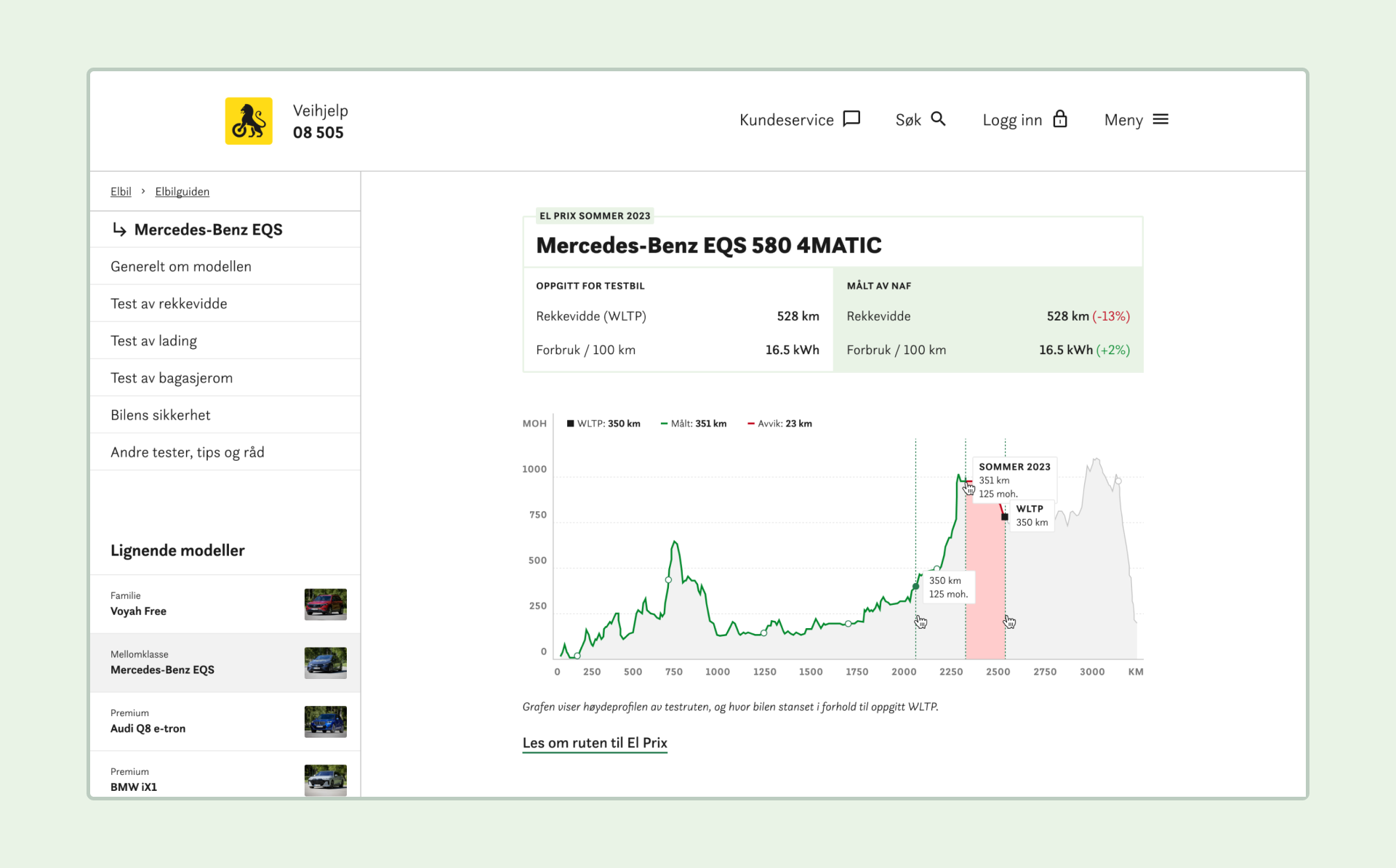The image size is (1396, 868).
Task: Click Lignende modeller heading
Action: [x=177, y=550]
